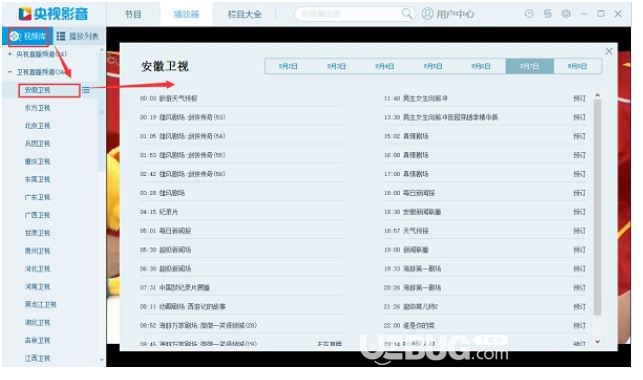Switch schedule to 9月2日 date tab

click(289, 66)
